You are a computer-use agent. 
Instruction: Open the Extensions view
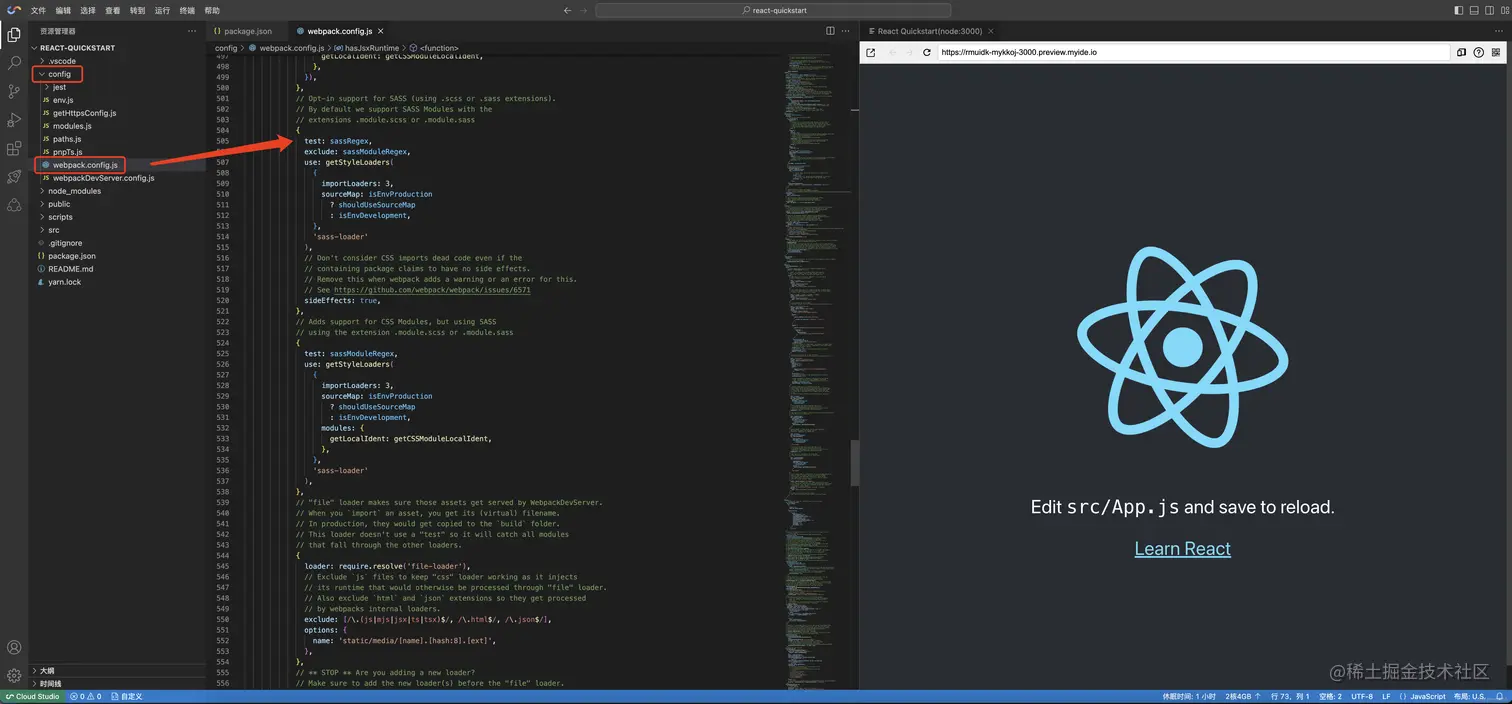(14, 148)
